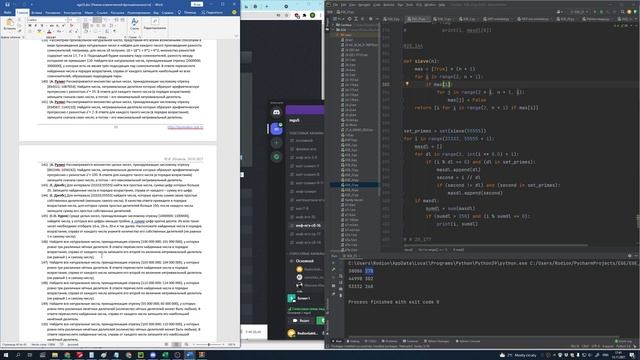Join the Основной voice channel in Discord
Image resolution: width=640 pixels, height=360 pixels.
[304, 261]
